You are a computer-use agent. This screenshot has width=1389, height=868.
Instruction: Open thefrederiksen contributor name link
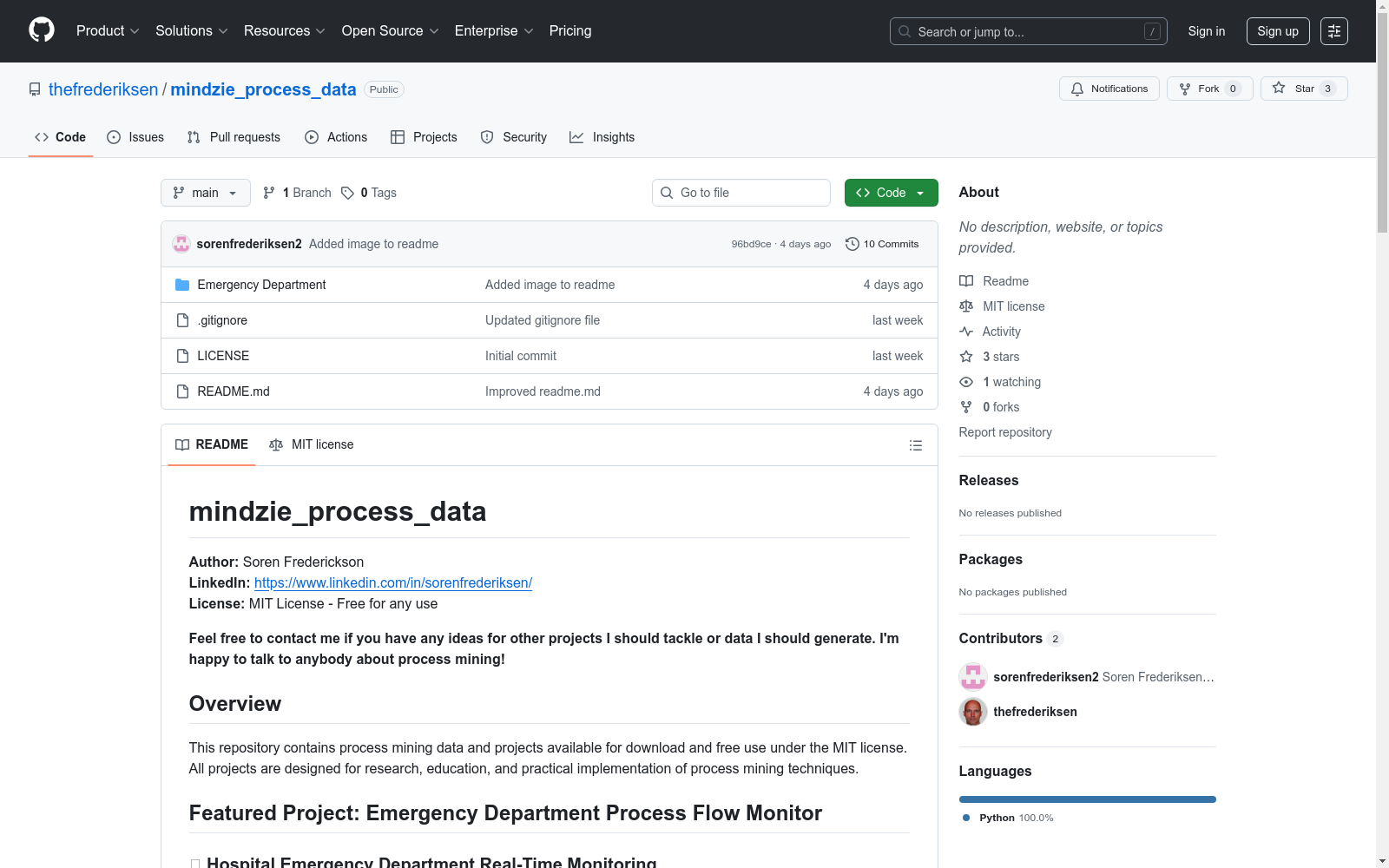[1035, 712]
